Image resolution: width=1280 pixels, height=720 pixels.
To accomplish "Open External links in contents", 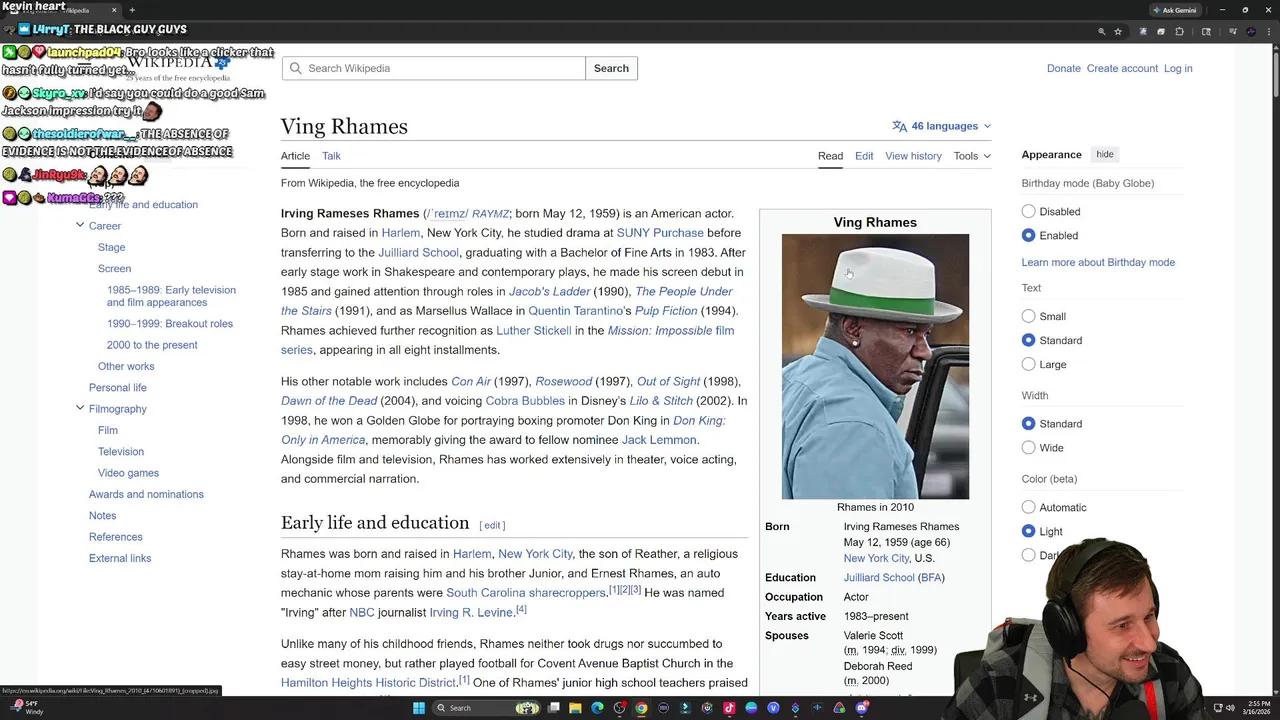I will tap(120, 558).
